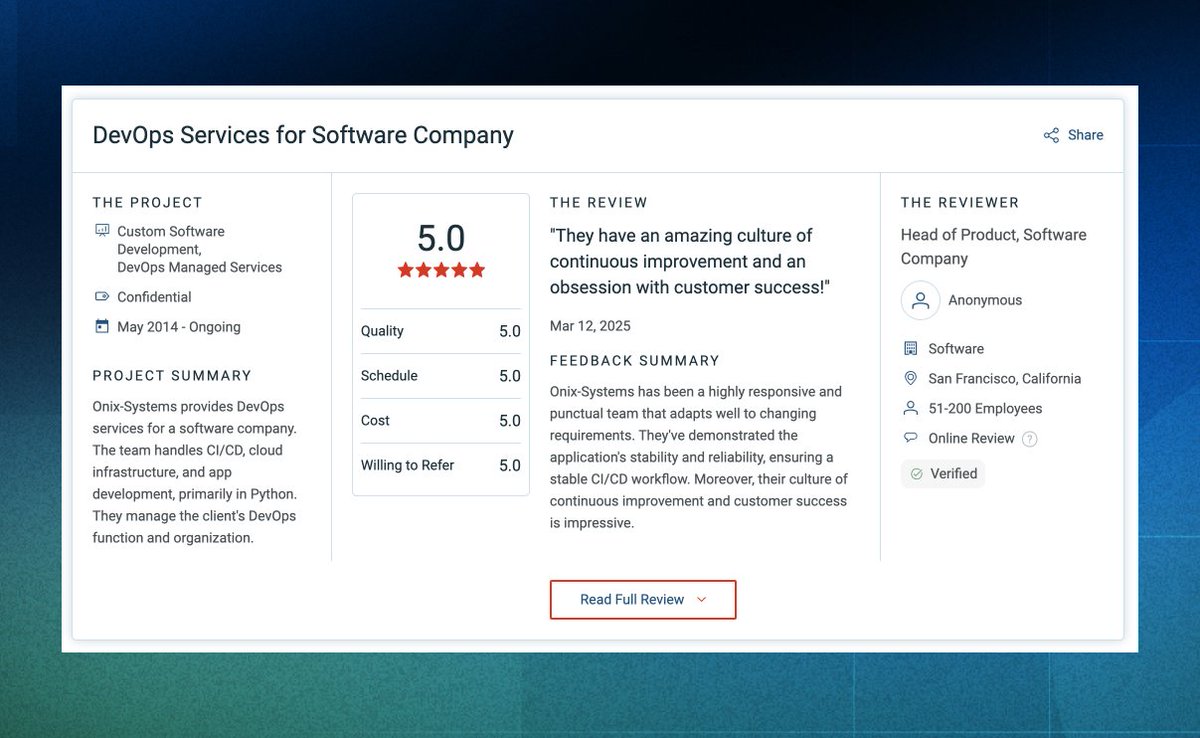
Task: Open the Read Full Review button
Action: (643, 600)
